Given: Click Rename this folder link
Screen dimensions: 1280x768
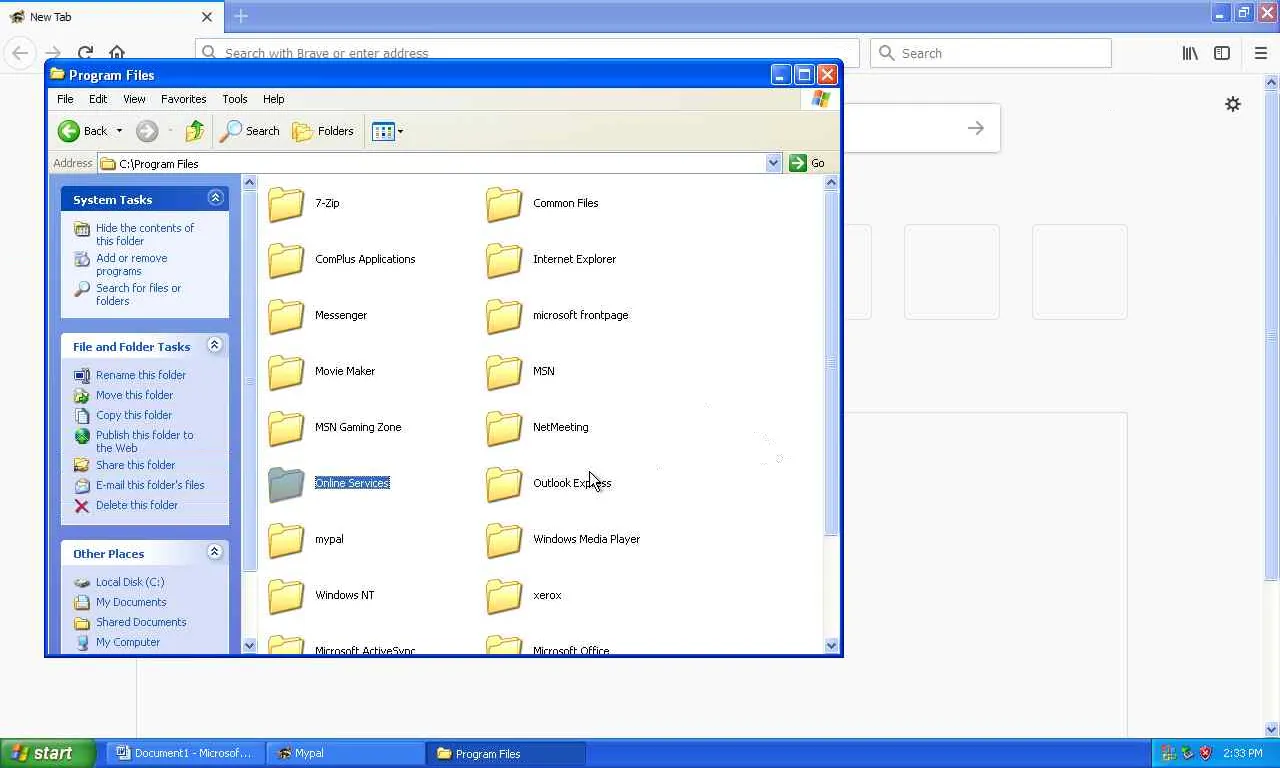Looking at the screenshot, I should point(141,375).
